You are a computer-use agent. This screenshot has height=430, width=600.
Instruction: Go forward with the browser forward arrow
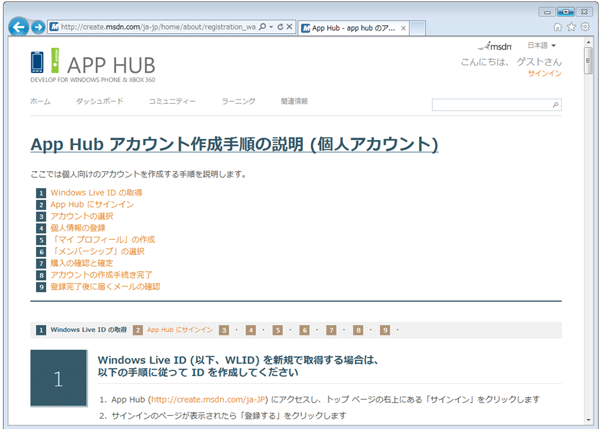click(38, 27)
